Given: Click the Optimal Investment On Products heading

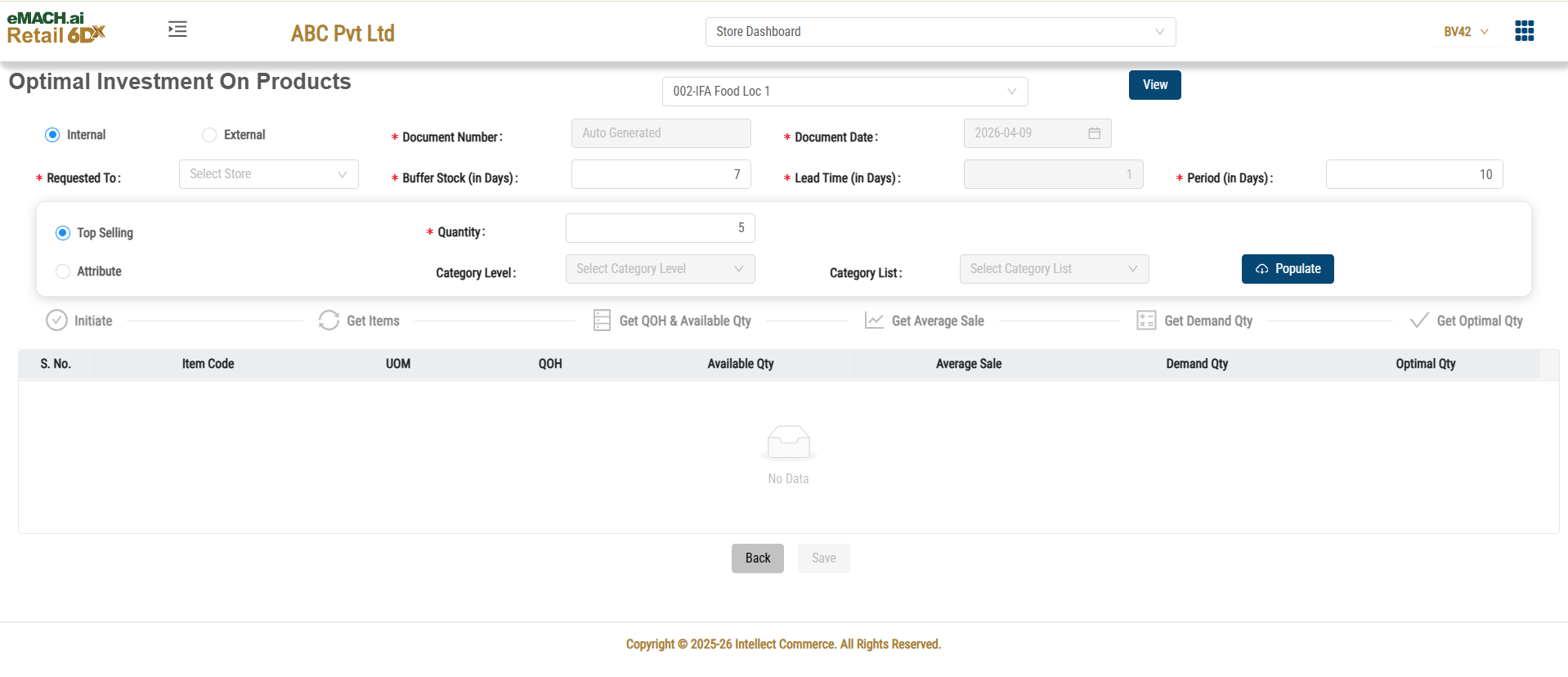Looking at the screenshot, I should 180,82.
